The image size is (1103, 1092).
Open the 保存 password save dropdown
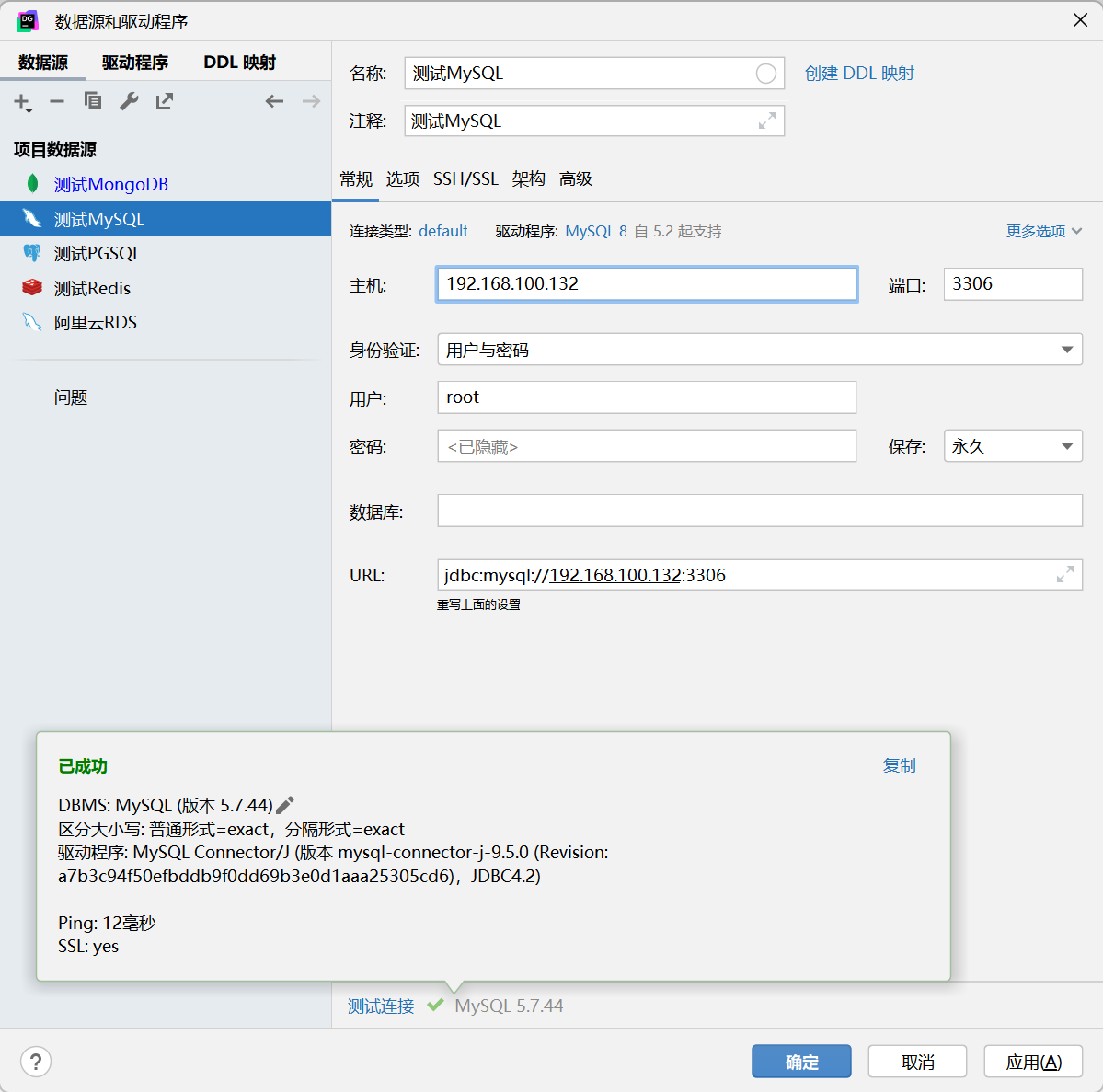[x=1013, y=446]
